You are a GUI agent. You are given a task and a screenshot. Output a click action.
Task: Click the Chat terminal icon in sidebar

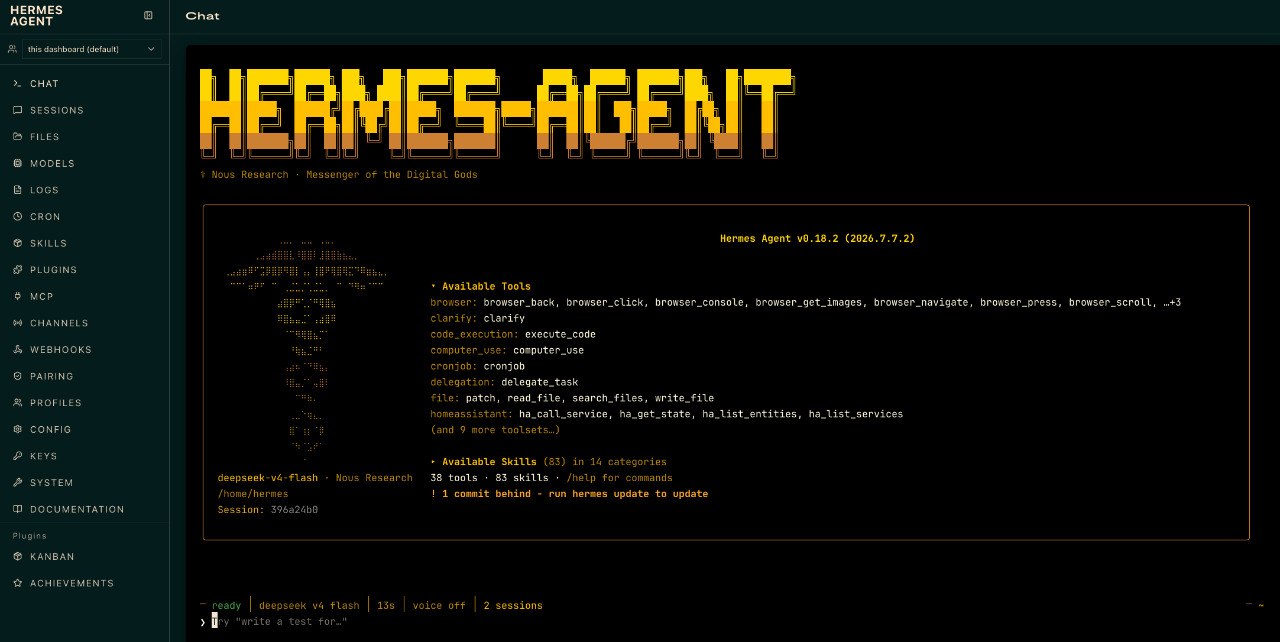pyautogui.click(x=17, y=84)
